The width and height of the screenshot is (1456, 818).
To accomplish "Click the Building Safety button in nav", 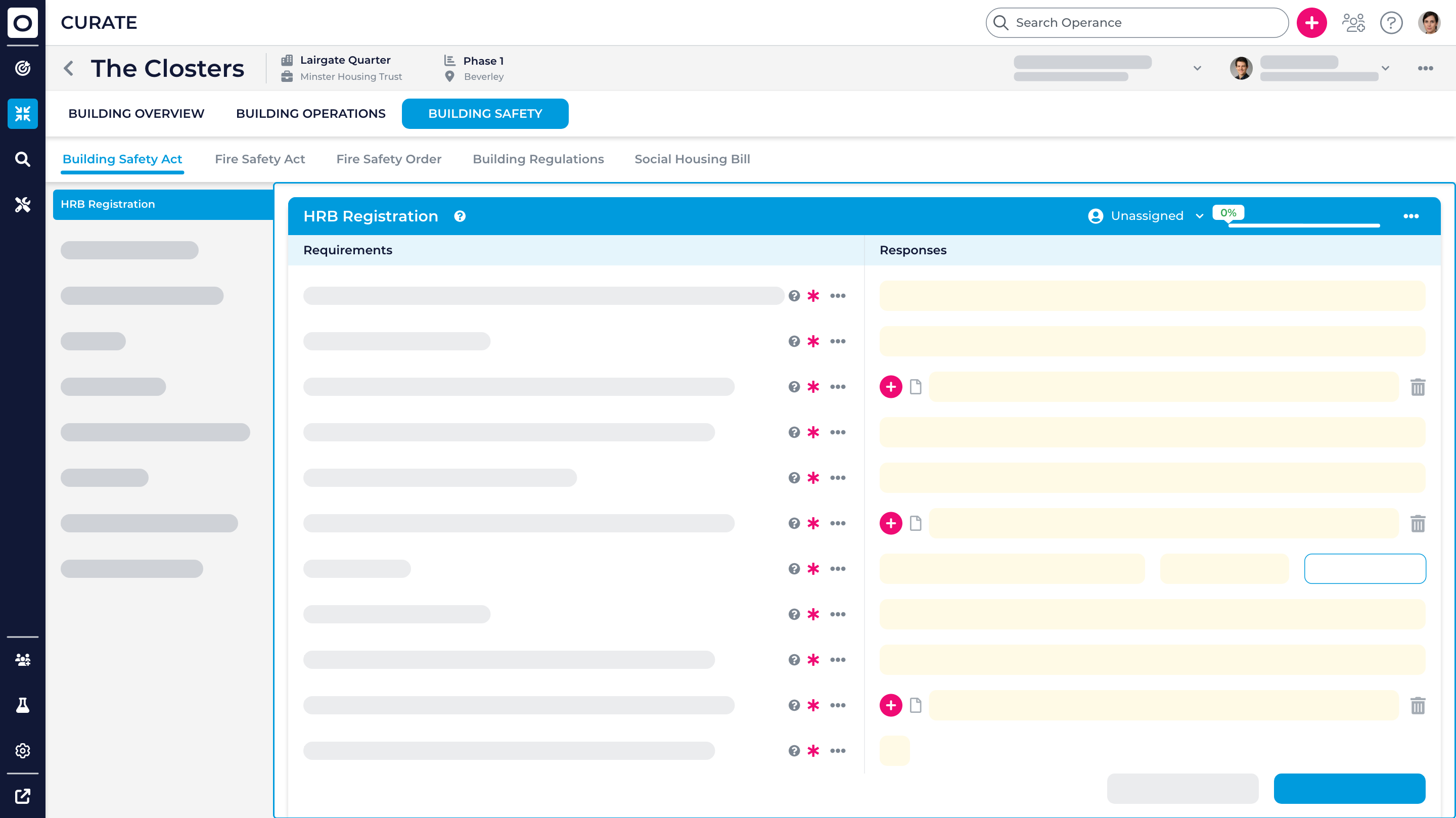I will click(485, 113).
